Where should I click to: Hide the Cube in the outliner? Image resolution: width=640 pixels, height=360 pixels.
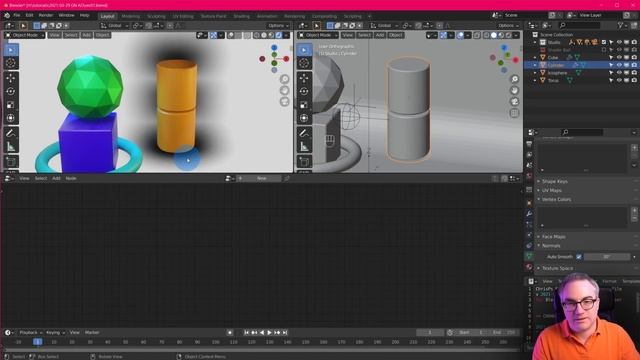click(619, 58)
